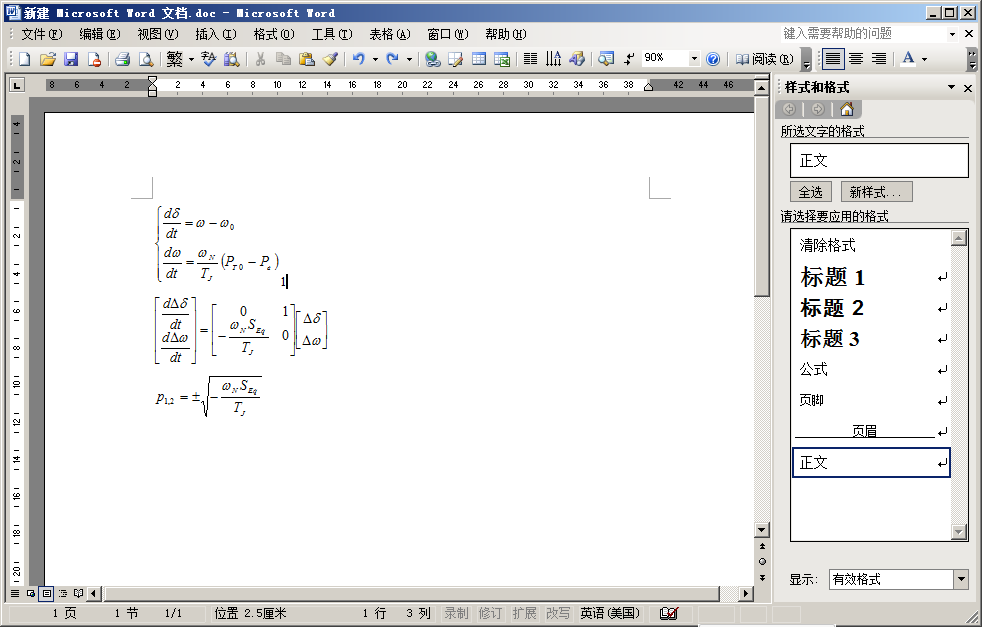Switch to Print Layout view button
Image resolution: width=982 pixels, height=627 pixels.
point(46,593)
